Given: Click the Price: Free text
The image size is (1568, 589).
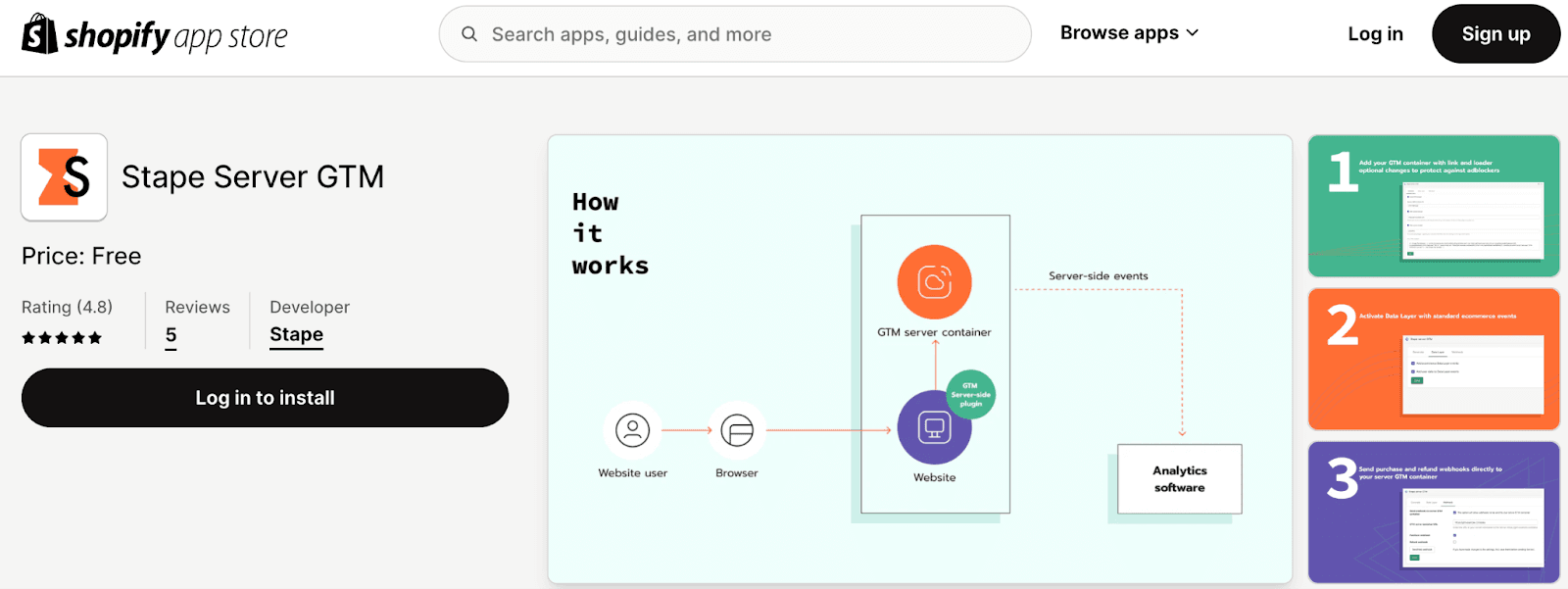Looking at the screenshot, I should (81, 257).
